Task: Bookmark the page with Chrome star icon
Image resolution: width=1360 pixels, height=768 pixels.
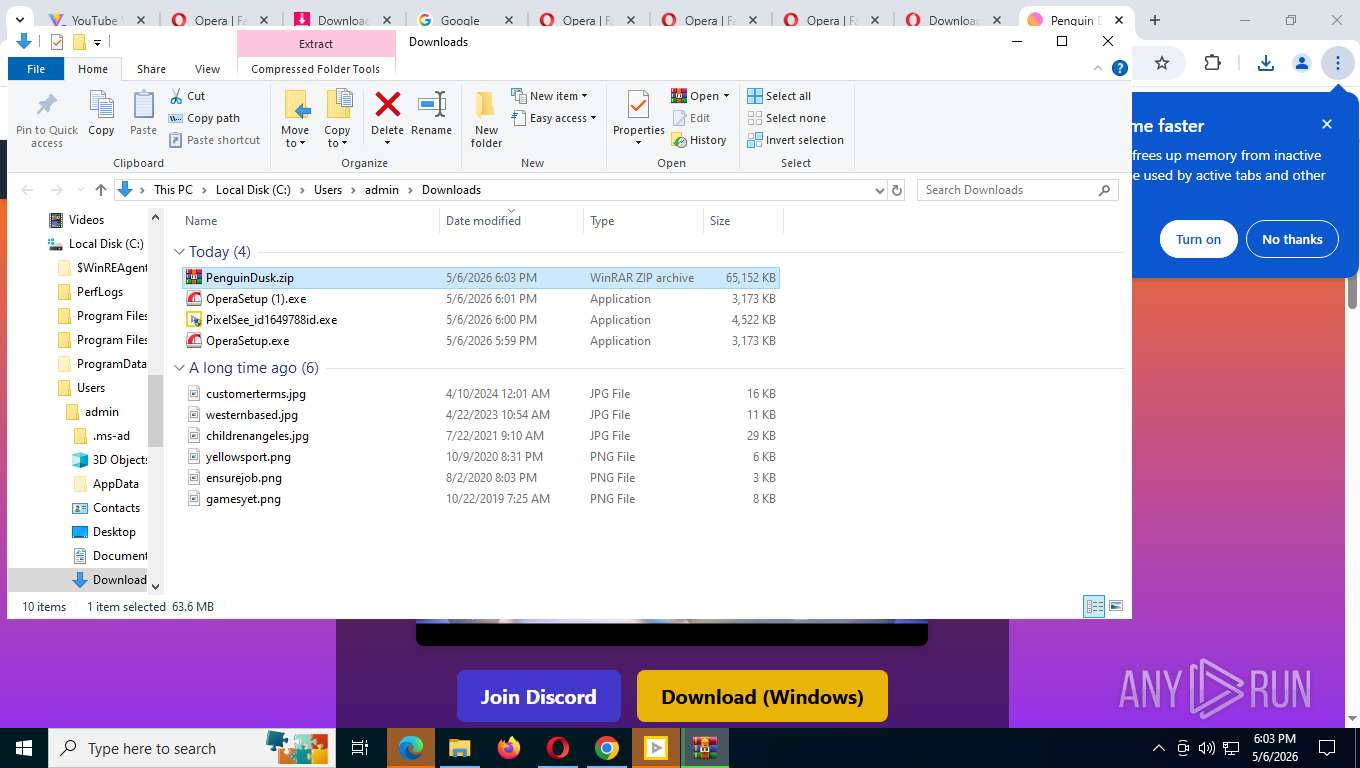Action: pos(1162,63)
